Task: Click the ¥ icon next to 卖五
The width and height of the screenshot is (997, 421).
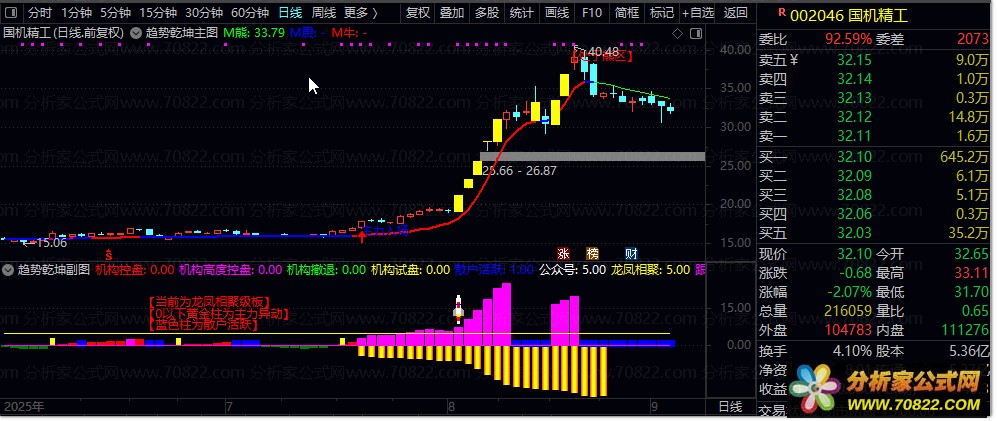Action: 792,60
